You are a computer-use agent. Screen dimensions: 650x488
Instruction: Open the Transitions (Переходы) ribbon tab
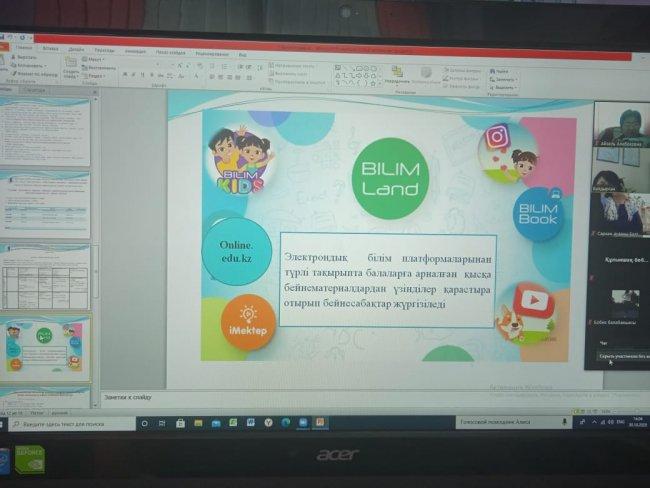pyautogui.click(x=104, y=50)
